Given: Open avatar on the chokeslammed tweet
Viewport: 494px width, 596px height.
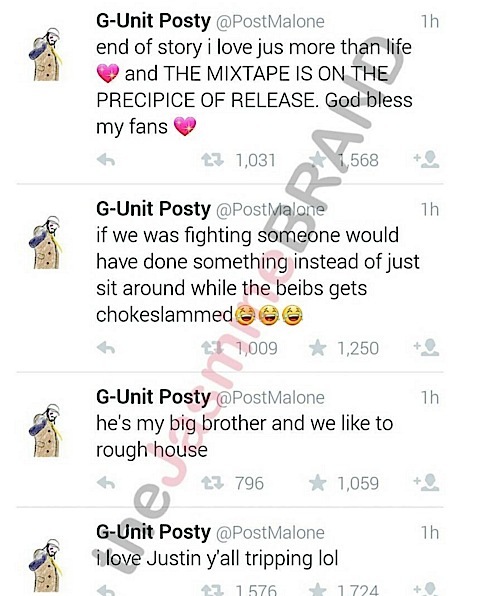Looking at the screenshot, I should click(45, 242).
